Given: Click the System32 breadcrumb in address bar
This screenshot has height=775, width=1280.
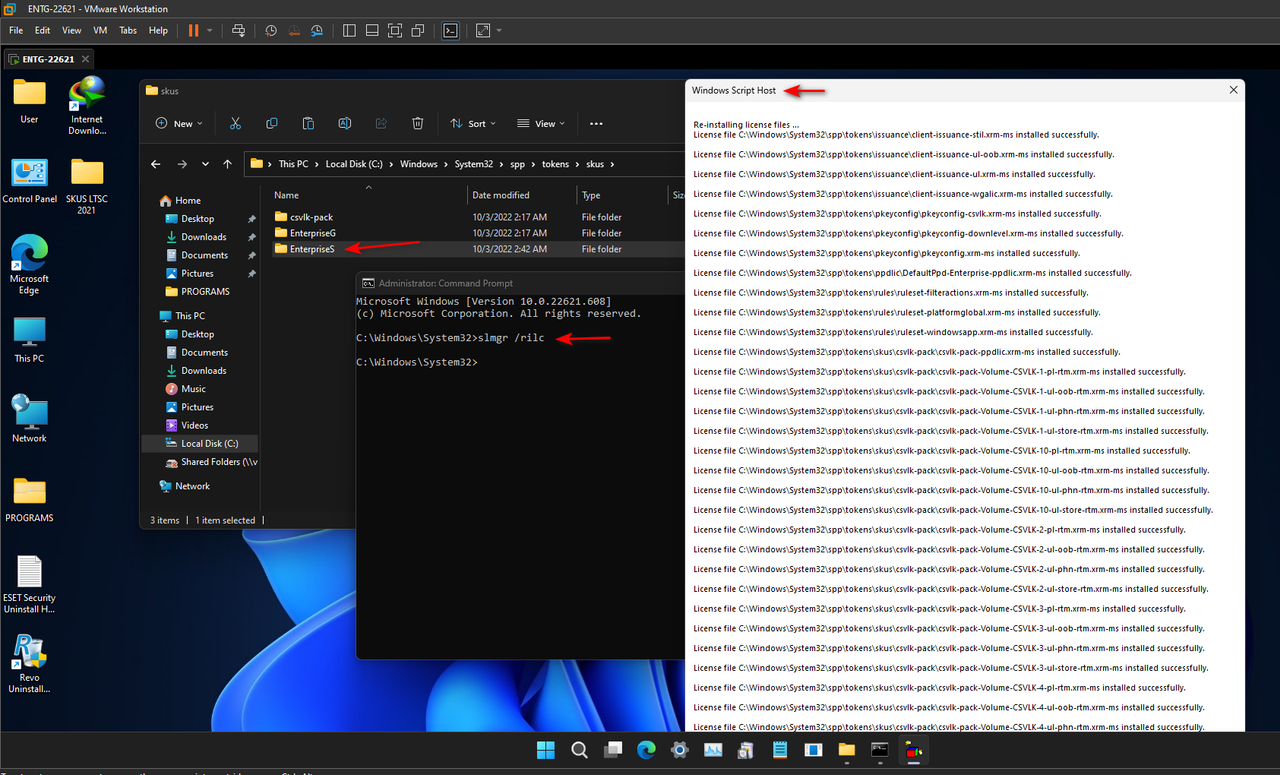Looking at the screenshot, I should click(473, 164).
